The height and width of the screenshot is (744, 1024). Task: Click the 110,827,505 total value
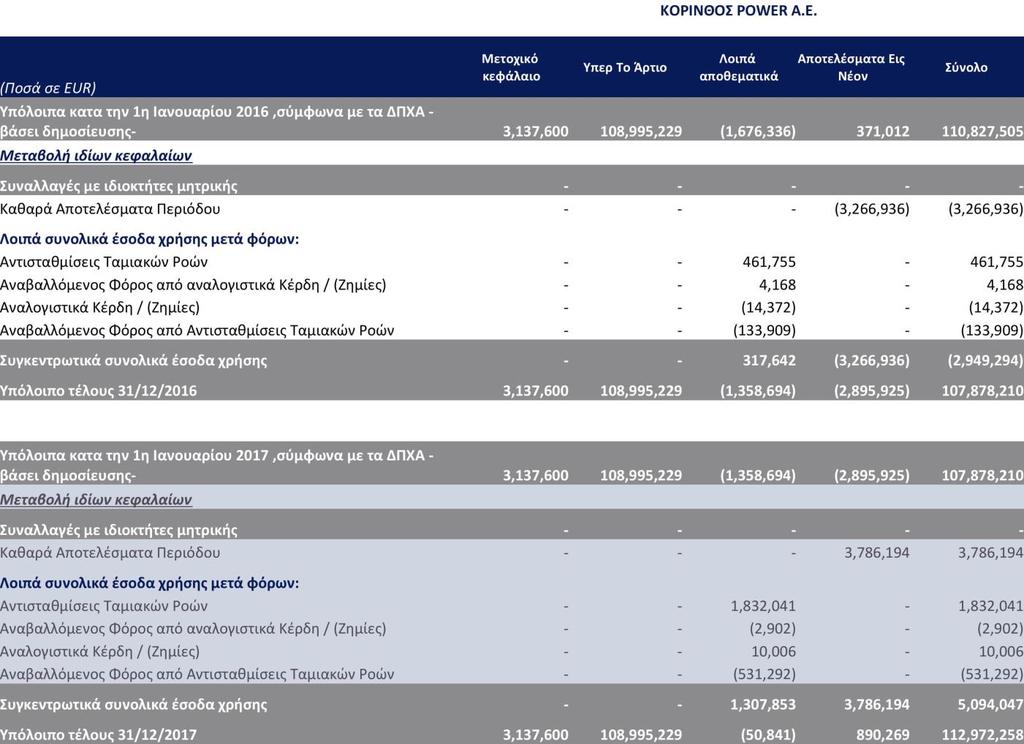tap(982, 131)
